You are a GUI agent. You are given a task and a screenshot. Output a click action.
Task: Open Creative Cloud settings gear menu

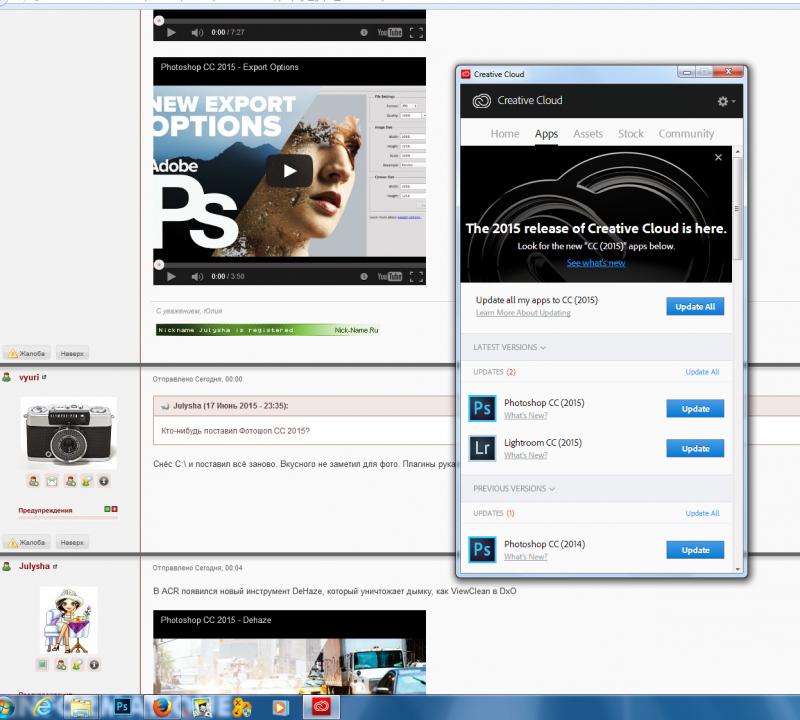pyautogui.click(x=726, y=101)
